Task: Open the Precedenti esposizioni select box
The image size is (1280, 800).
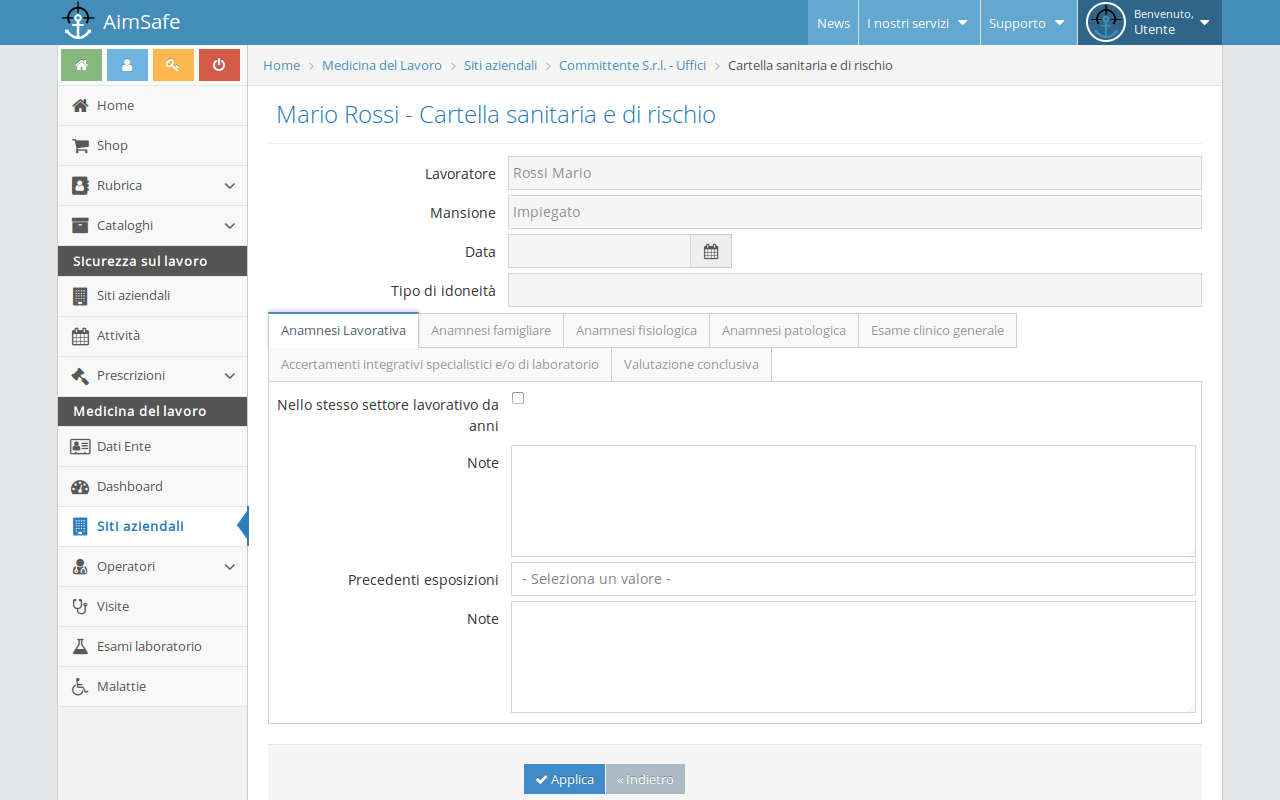Action: pyautogui.click(x=853, y=579)
